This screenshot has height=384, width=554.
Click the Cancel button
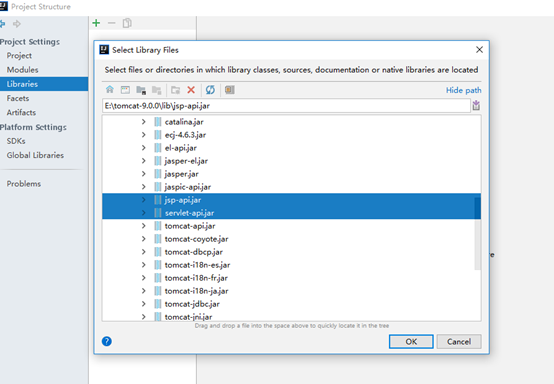pyautogui.click(x=459, y=342)
